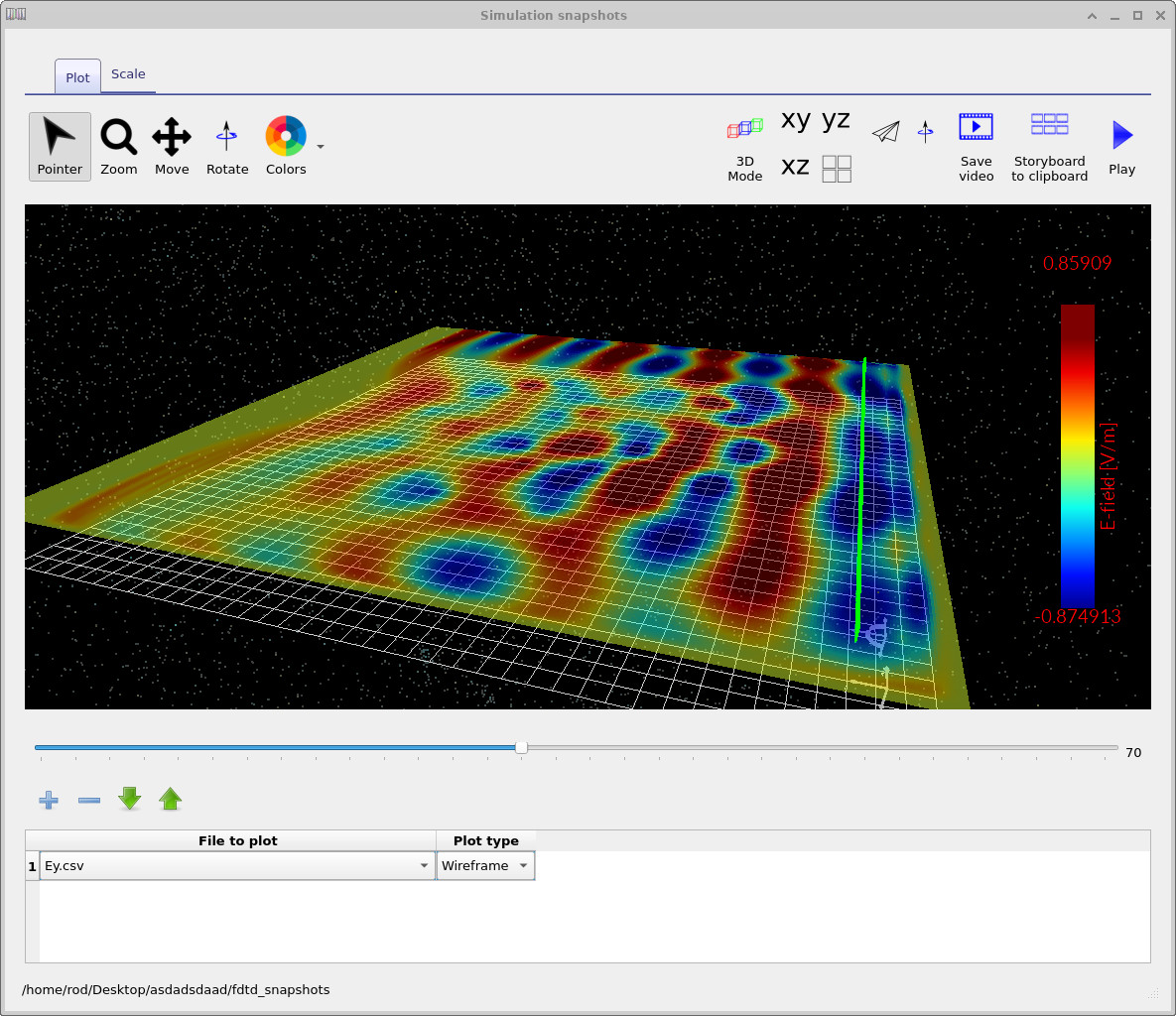Open the Plot tab
Viewport: 1176px width, 1016px height.
77,77
